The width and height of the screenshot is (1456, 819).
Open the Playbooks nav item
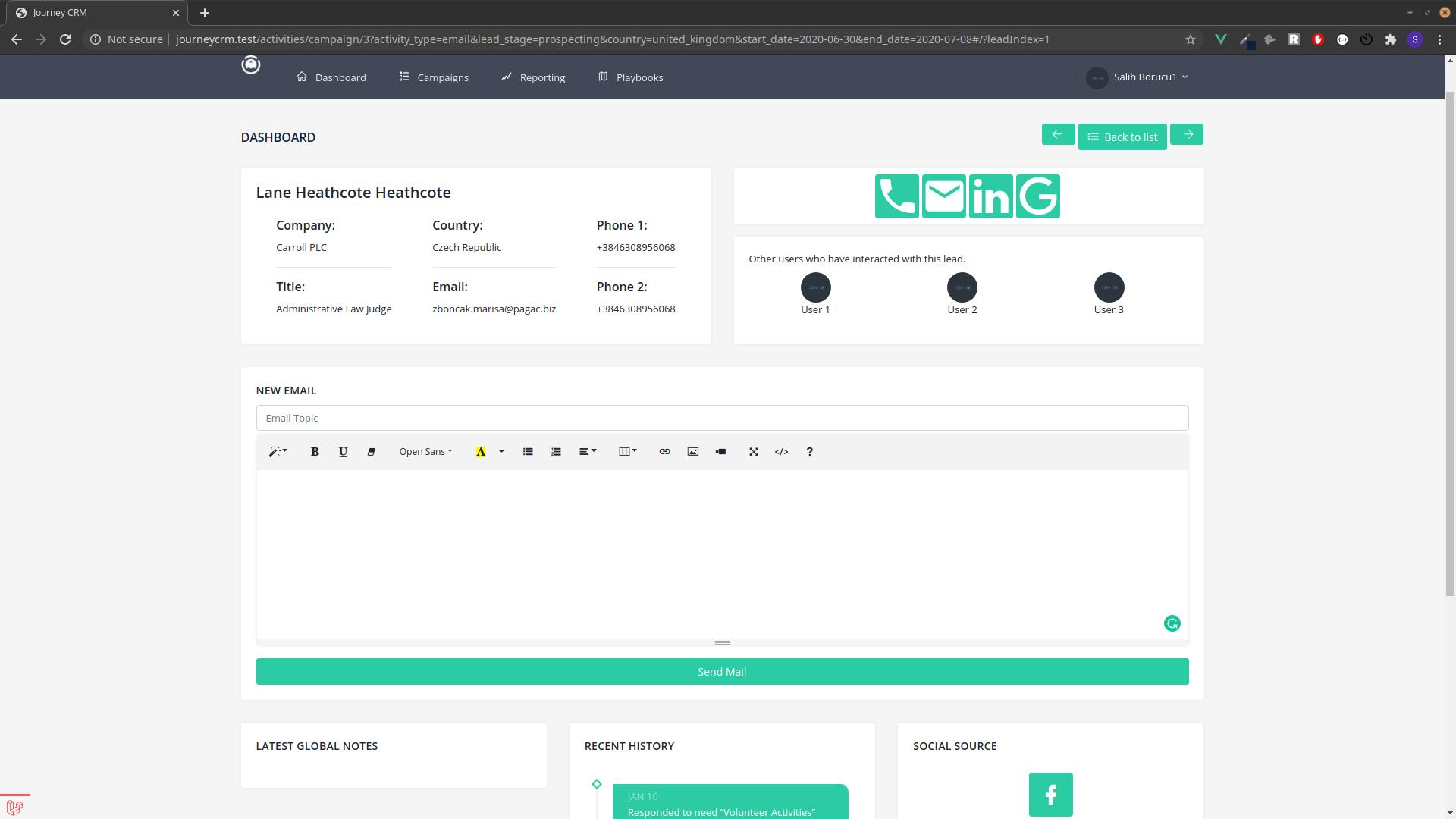[630, 77]
